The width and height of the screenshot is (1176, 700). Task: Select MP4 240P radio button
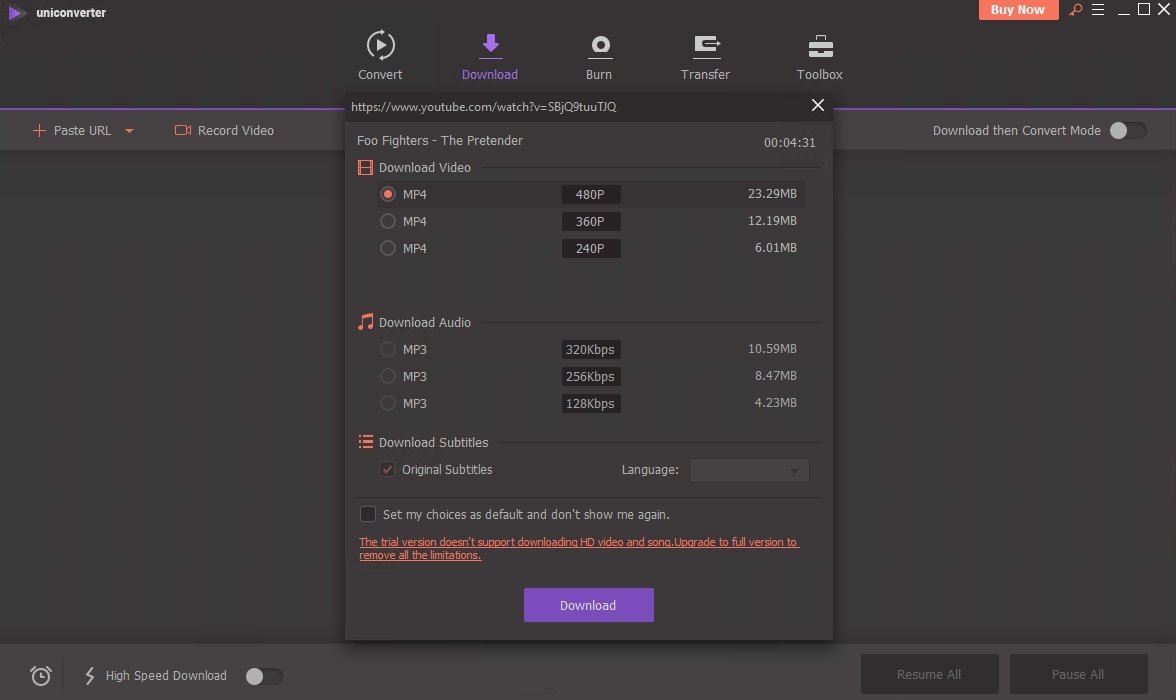[388, 248]
